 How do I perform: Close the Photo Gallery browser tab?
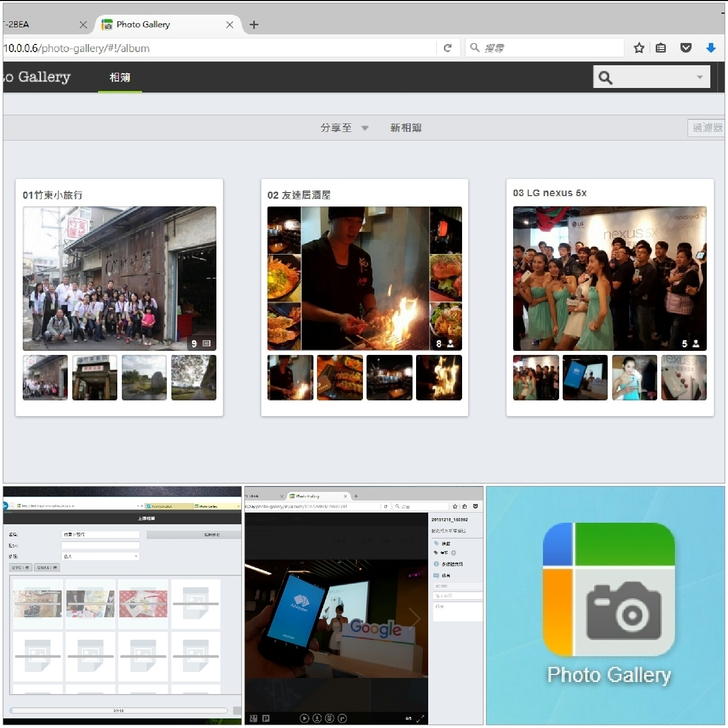[230, 24]
